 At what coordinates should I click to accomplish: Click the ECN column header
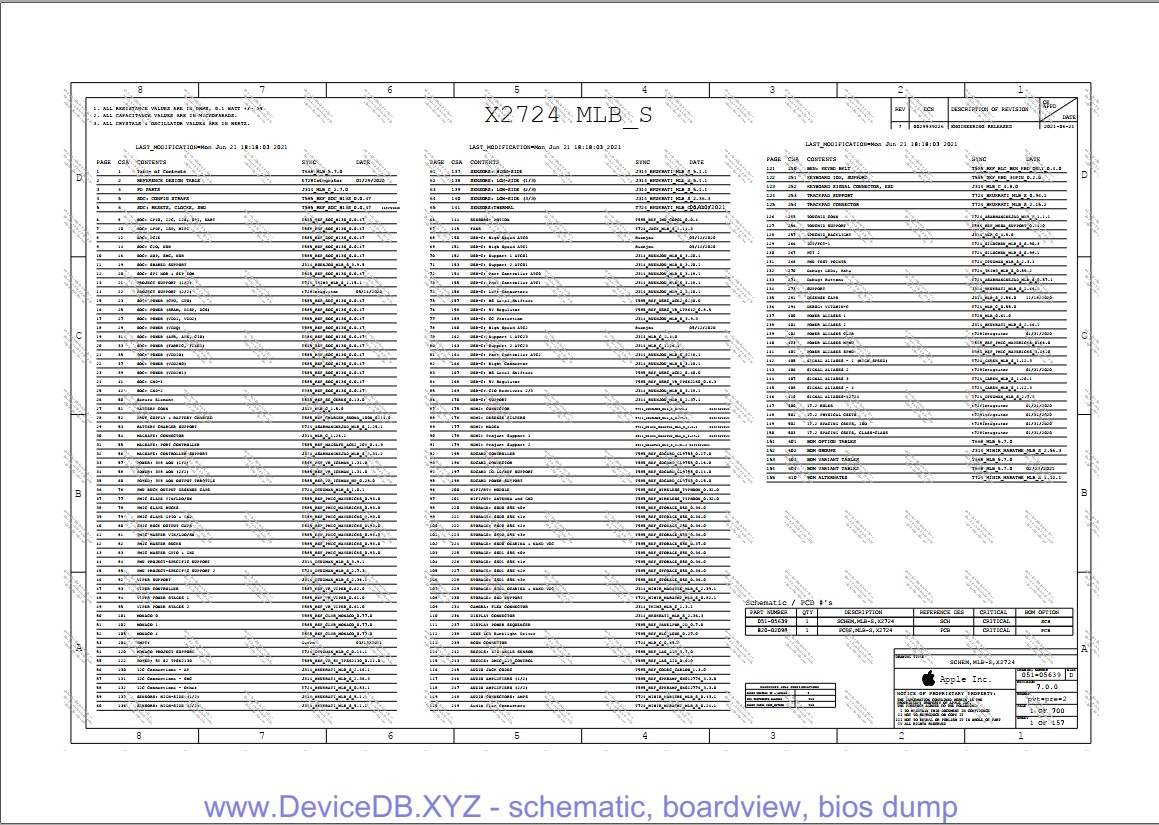click(928, 109)
